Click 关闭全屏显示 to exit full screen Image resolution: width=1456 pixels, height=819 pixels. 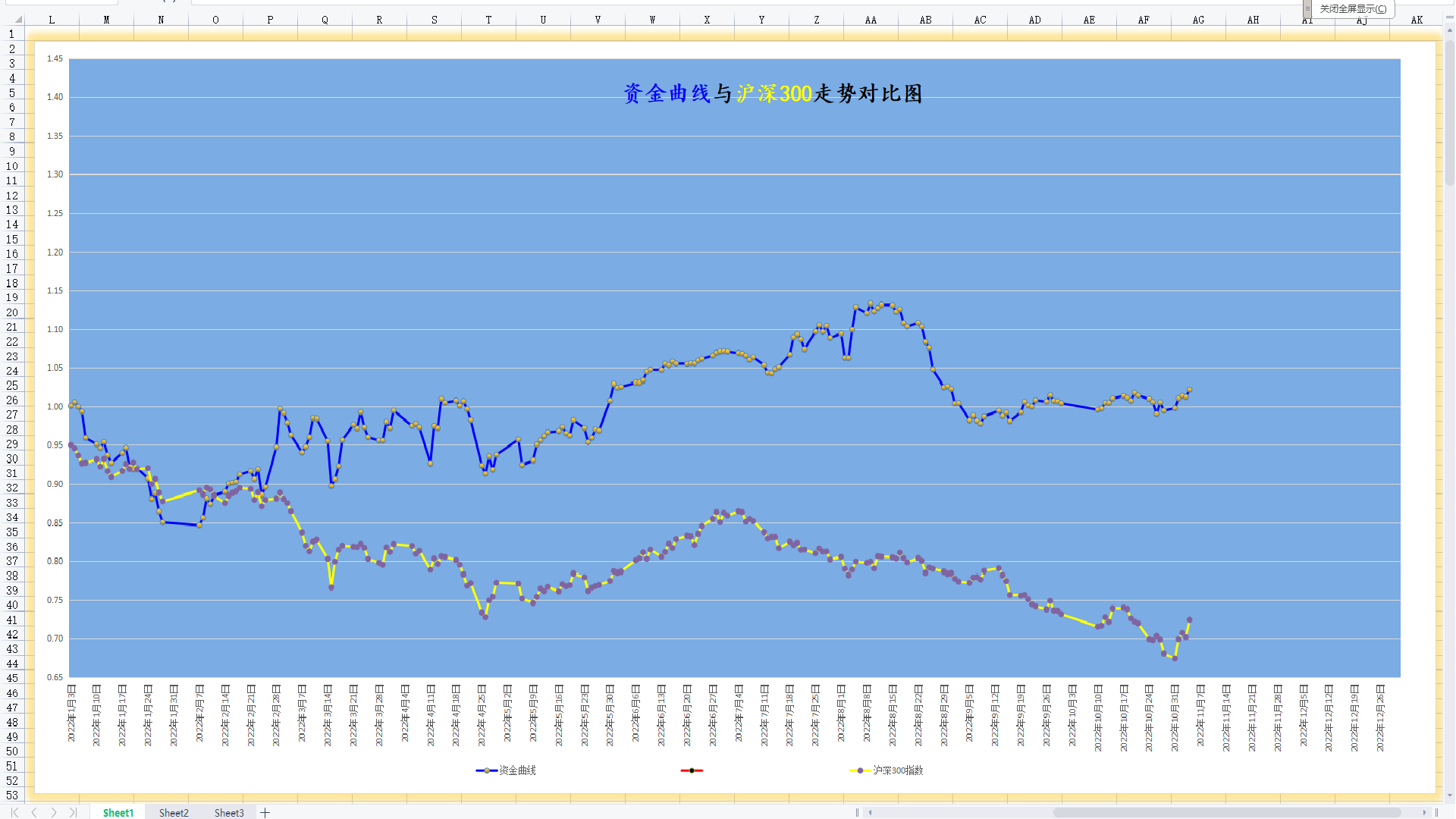(x=1353, y=9)
